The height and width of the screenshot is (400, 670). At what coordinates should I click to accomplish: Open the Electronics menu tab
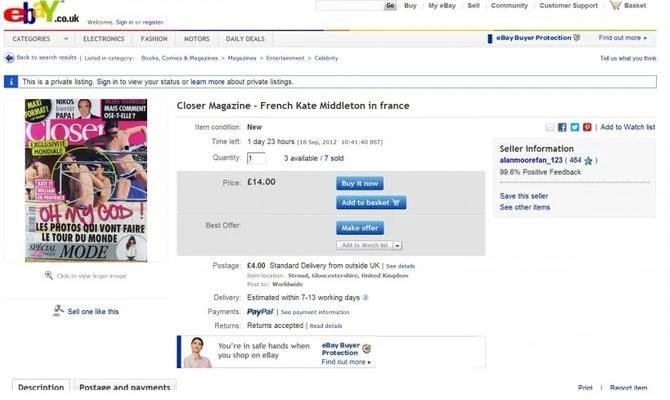pyautogui.click(x=104, y=38)
